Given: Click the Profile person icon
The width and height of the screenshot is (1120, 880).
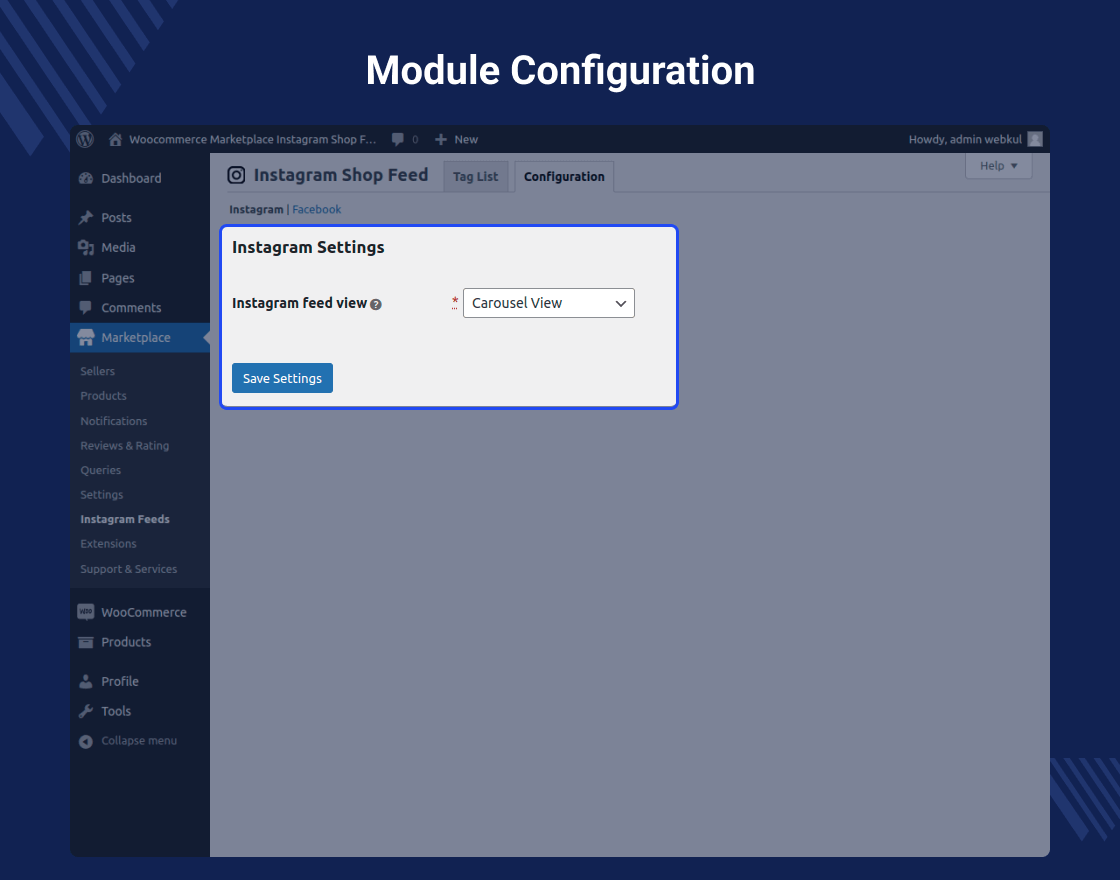Looking at the screenshot, I should [x=86, y=681].
